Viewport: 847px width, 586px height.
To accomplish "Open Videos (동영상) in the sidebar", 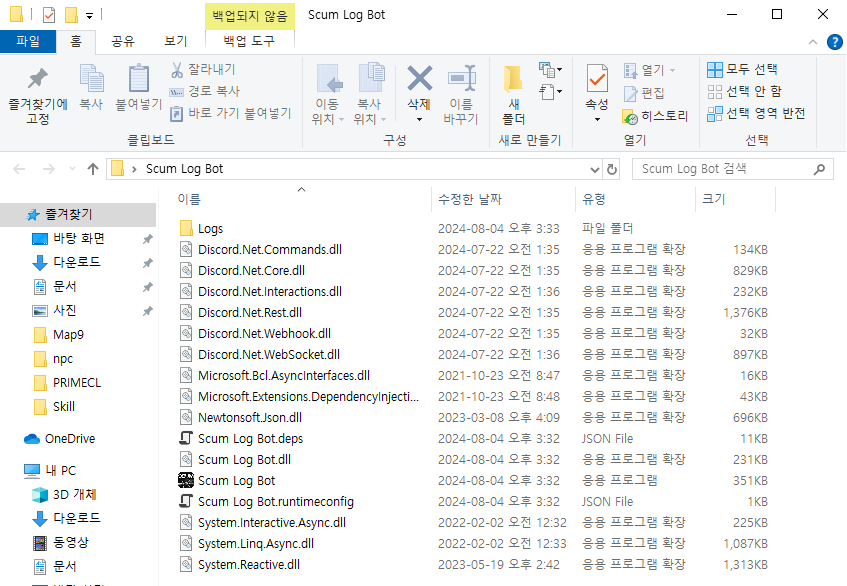I will pyautogui.click(x=70, y=542).
